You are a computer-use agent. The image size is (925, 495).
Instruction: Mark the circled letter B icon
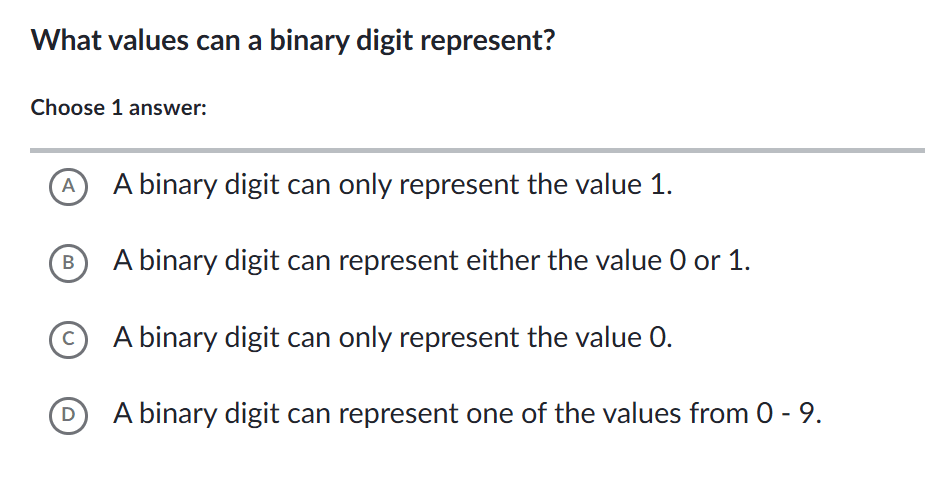point(68,261)
